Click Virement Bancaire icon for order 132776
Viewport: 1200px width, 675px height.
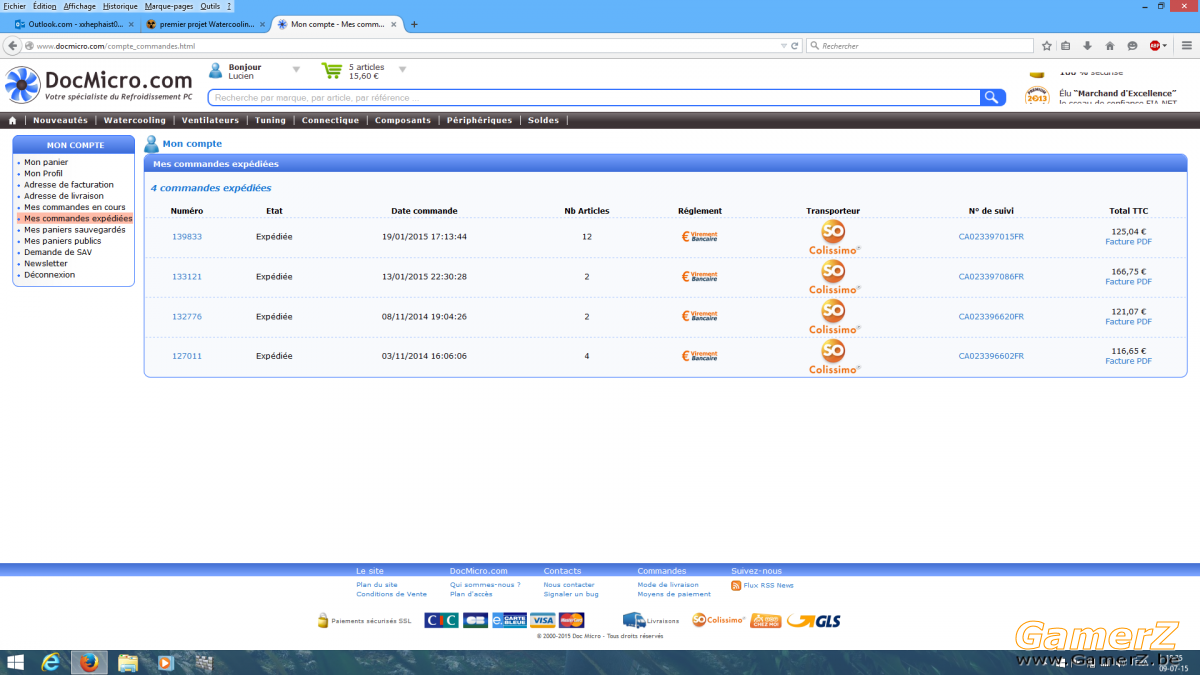click(x=700, y=316)
